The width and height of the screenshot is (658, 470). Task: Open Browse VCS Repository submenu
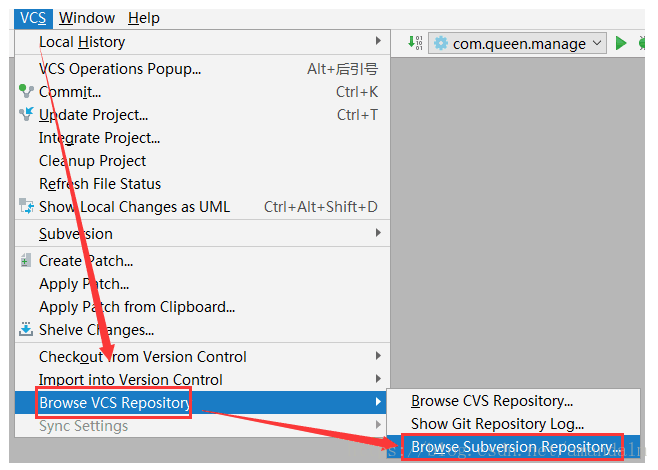pyautogui.click(x=202, y=403)
